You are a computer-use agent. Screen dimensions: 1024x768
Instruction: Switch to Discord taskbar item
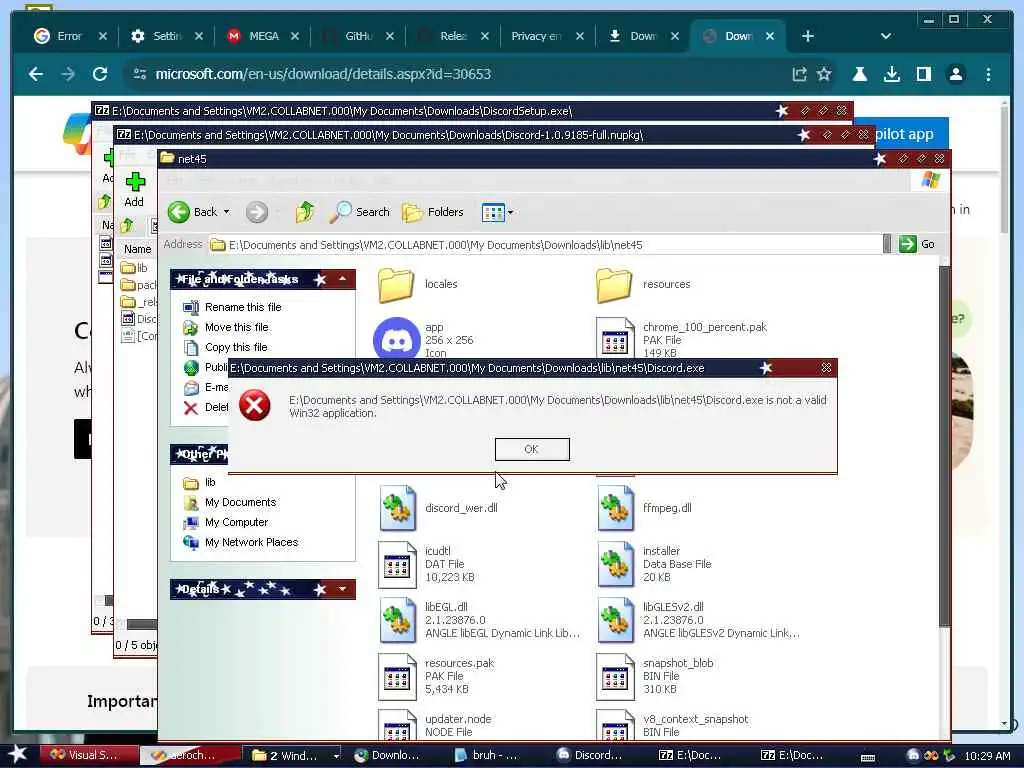click(590, 755)
